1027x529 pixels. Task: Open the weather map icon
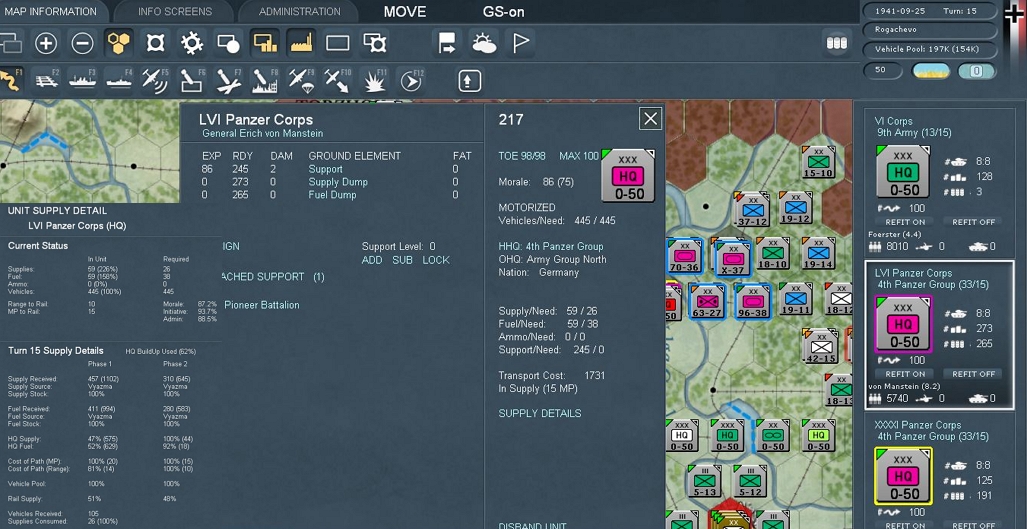click(484, 43)
